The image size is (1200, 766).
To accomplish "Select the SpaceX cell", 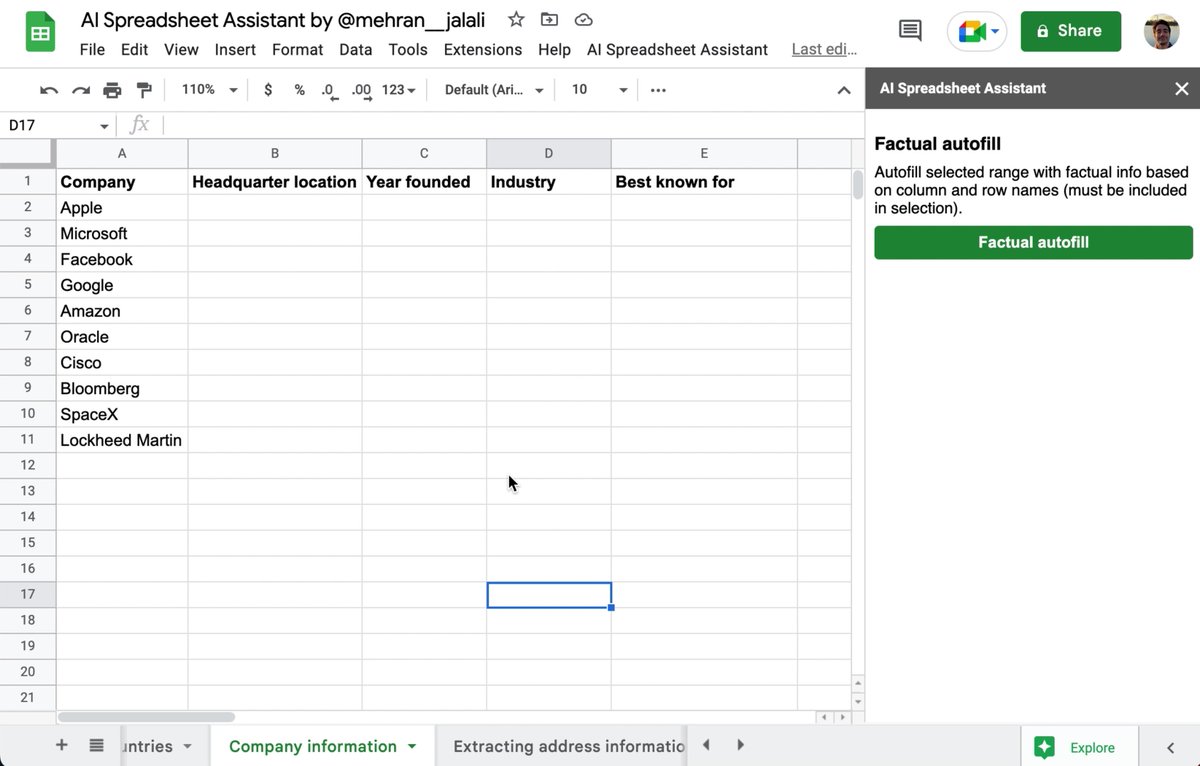I will pos(122,414).
